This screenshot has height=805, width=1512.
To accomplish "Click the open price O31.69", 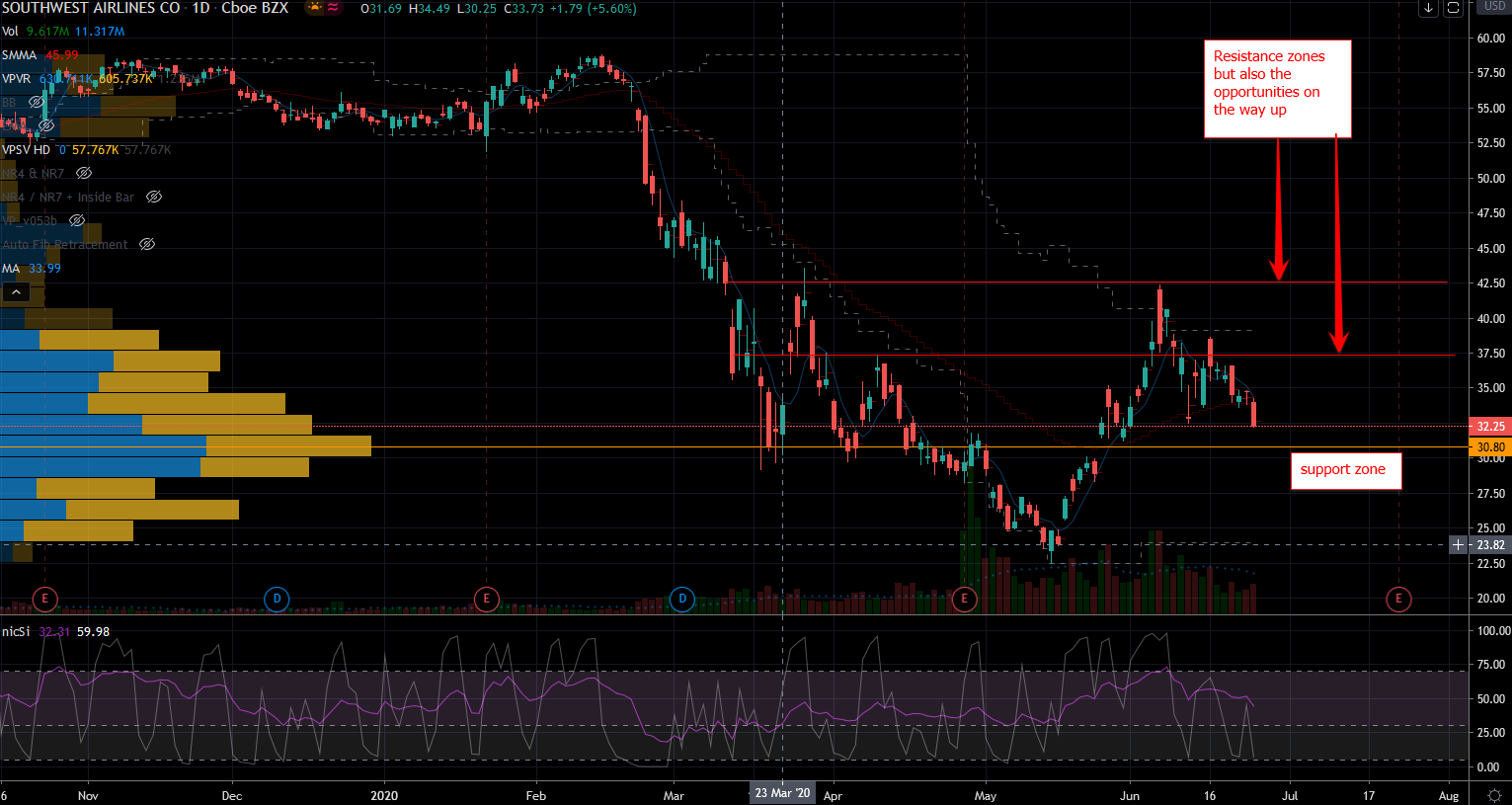I will pyautogui.click(x=381, y=9).
